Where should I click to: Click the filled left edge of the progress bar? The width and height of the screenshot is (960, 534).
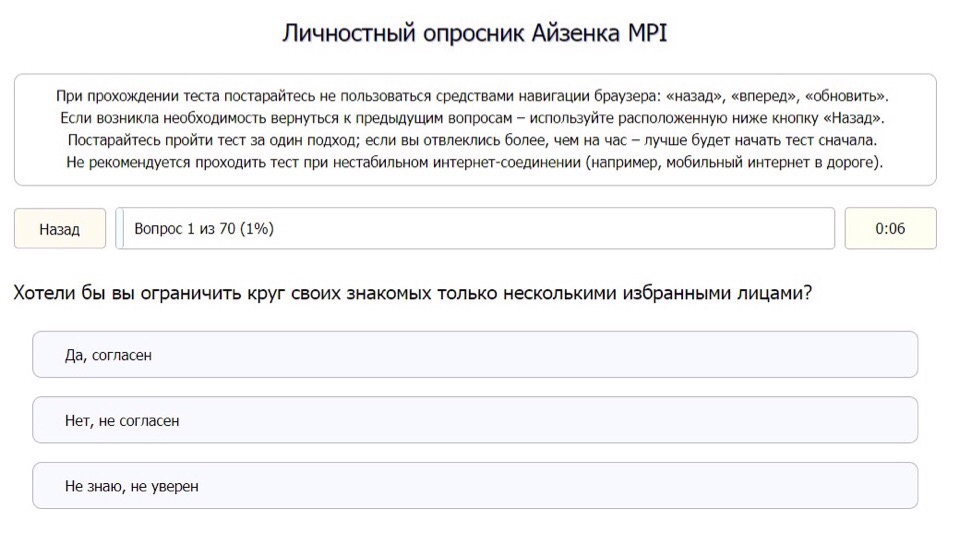[119, 229]
